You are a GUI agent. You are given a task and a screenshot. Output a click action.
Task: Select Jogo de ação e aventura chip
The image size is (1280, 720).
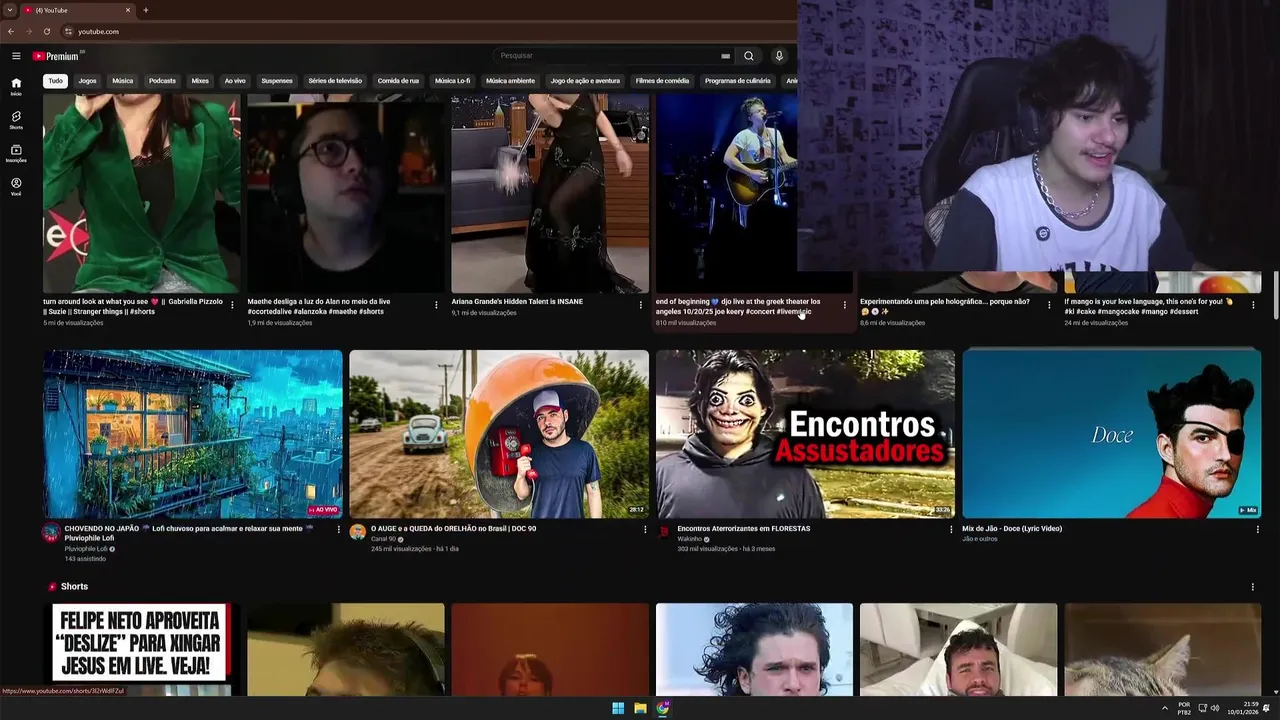tap(585, 81)
